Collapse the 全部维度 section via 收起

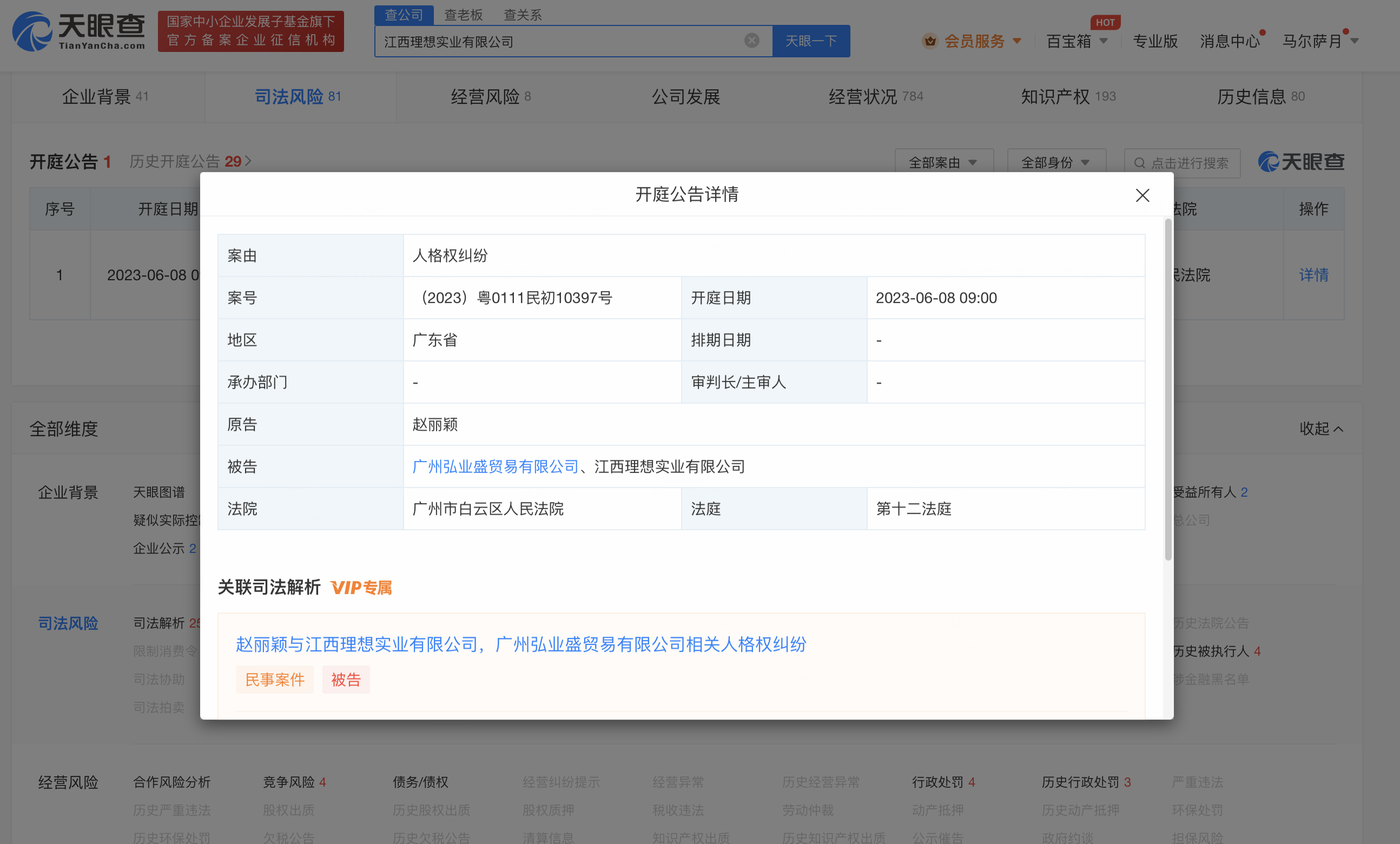coord(1321,428)
